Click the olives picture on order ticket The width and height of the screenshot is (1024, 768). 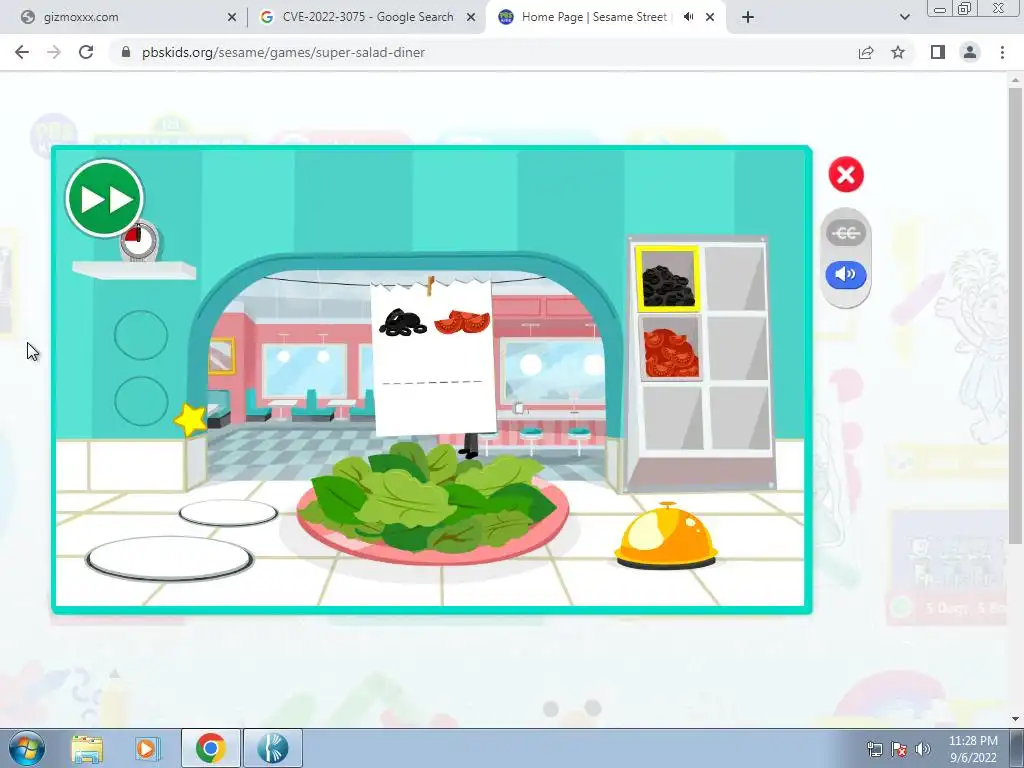coord(402,323)
